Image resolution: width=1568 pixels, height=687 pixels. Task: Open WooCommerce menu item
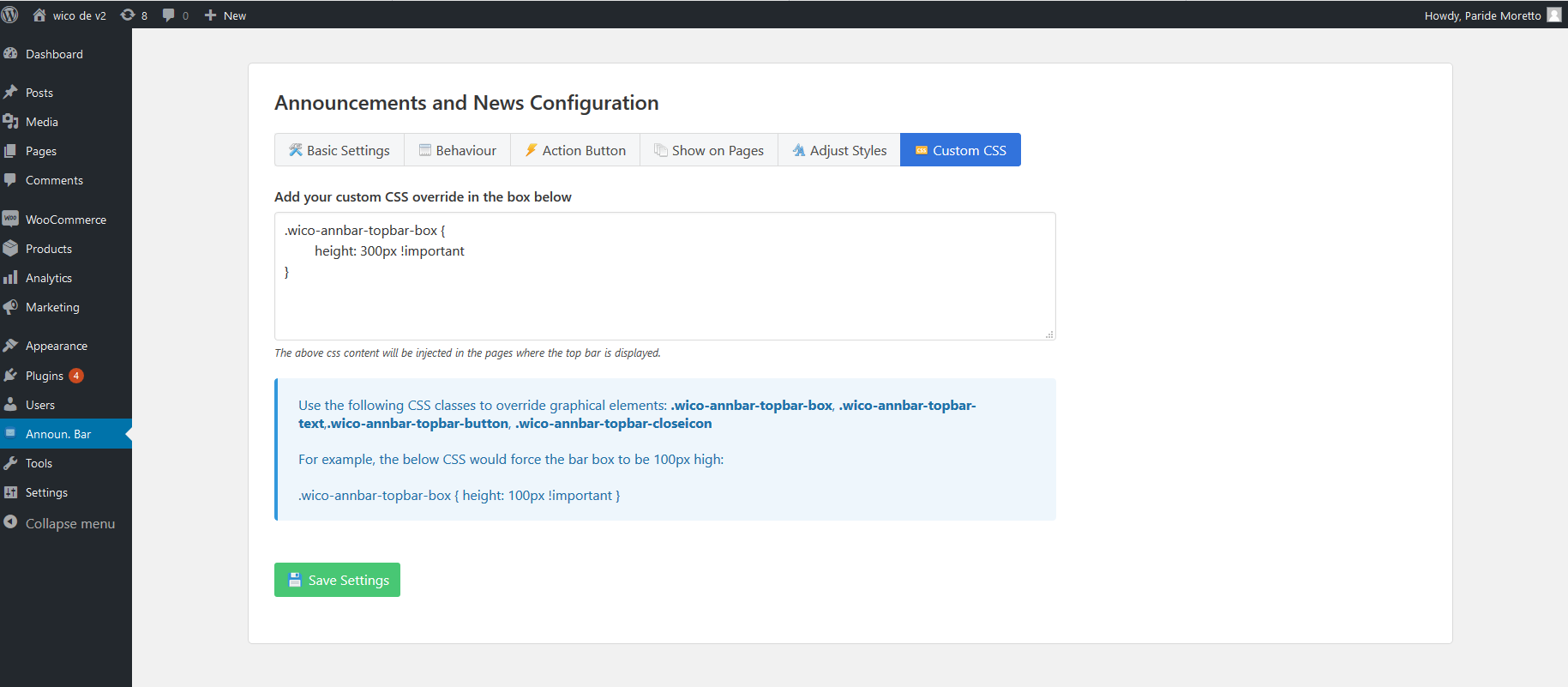coord(66,219)
